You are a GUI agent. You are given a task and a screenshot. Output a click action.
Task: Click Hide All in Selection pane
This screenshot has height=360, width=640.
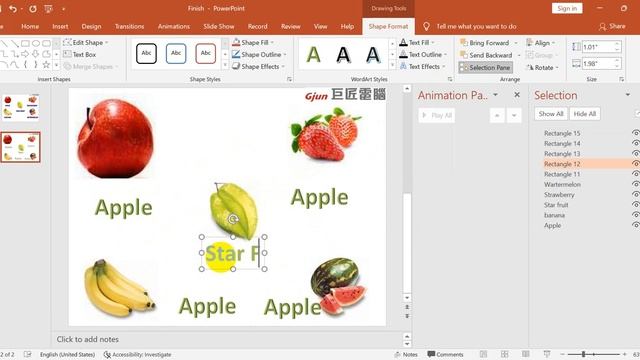[x=584, y=114]
